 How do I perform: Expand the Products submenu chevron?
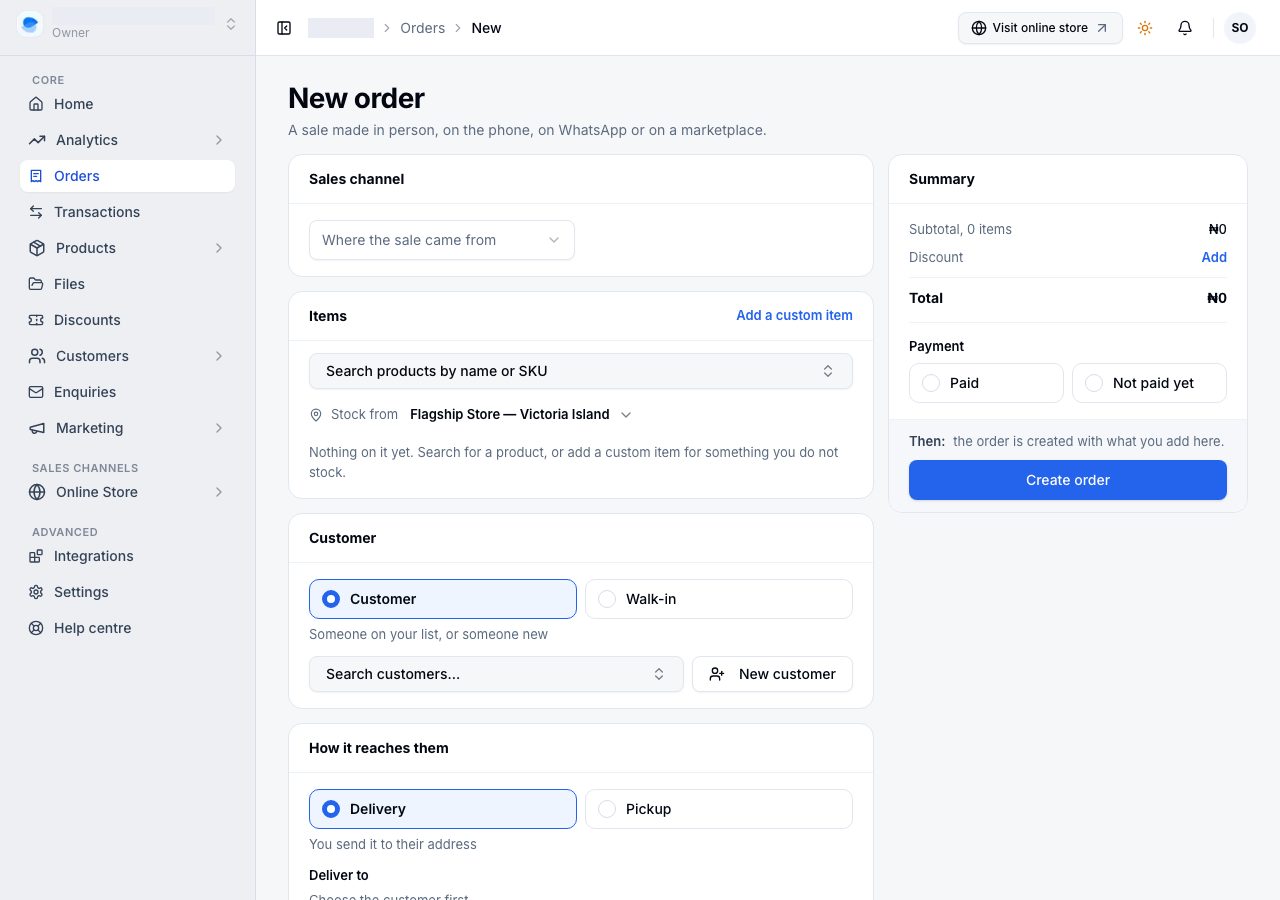219,248
